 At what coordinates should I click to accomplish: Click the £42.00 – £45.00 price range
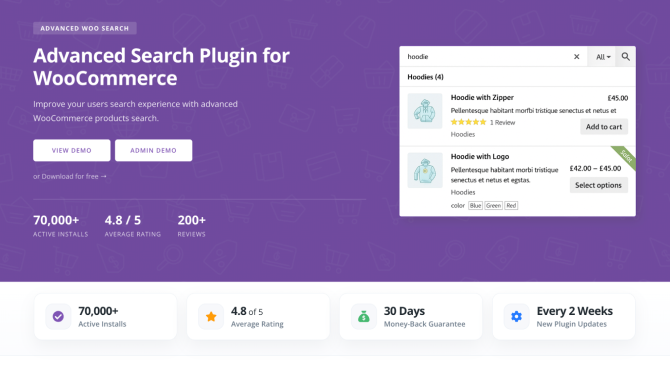coord(595,168)
